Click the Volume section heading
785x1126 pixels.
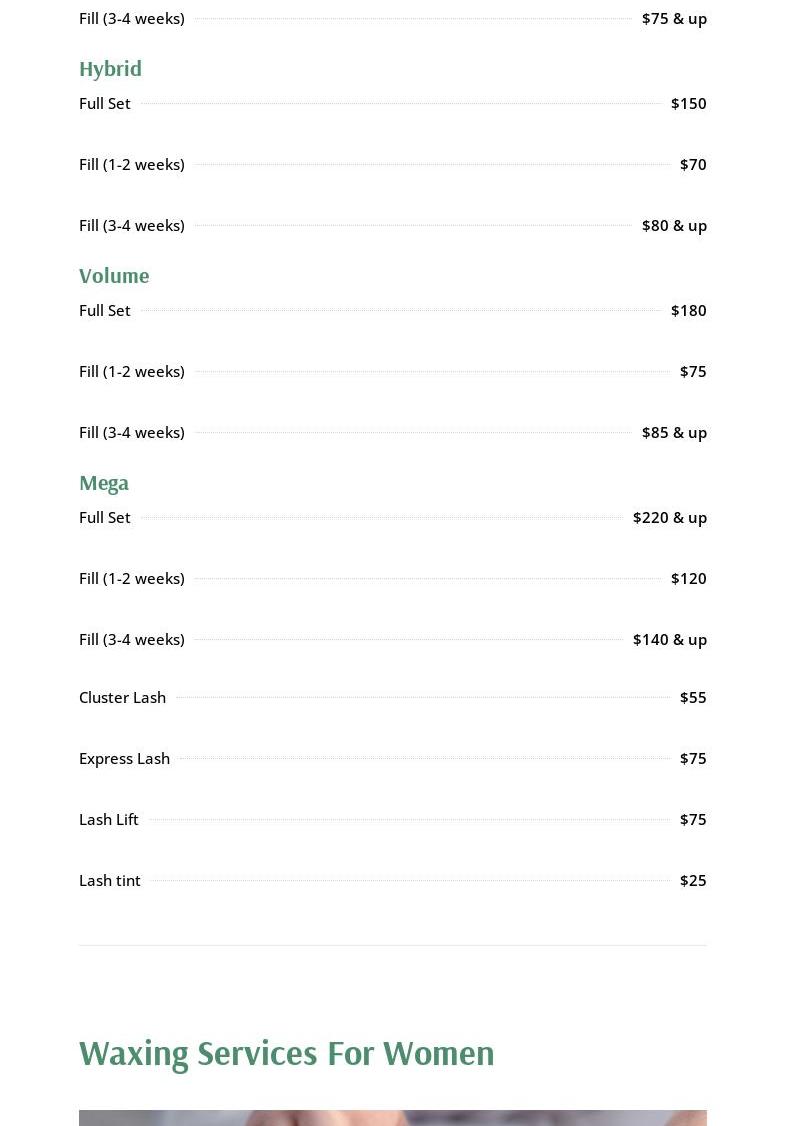pos(114,275)
